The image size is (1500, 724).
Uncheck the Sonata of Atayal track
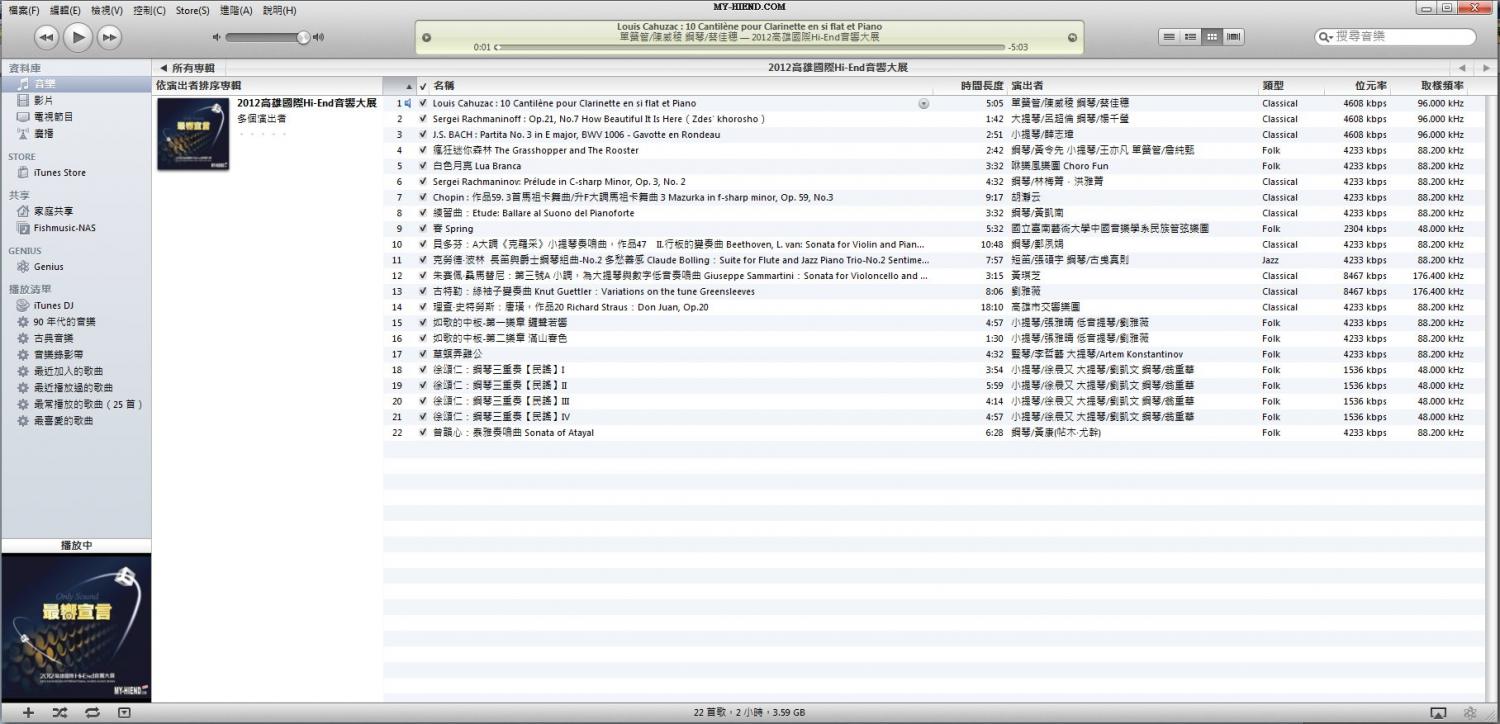423,433
